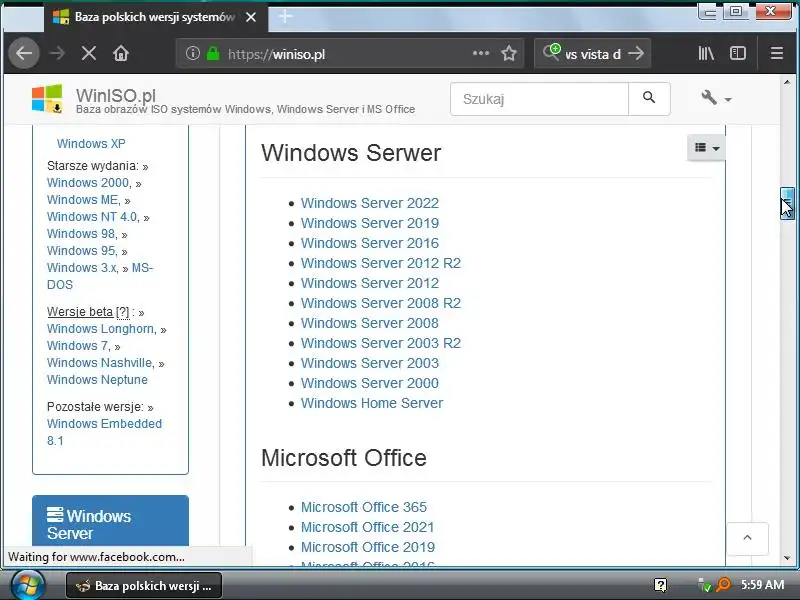Open the Microsoft Office 2019 link
The image size is (800, 600).
367,547
